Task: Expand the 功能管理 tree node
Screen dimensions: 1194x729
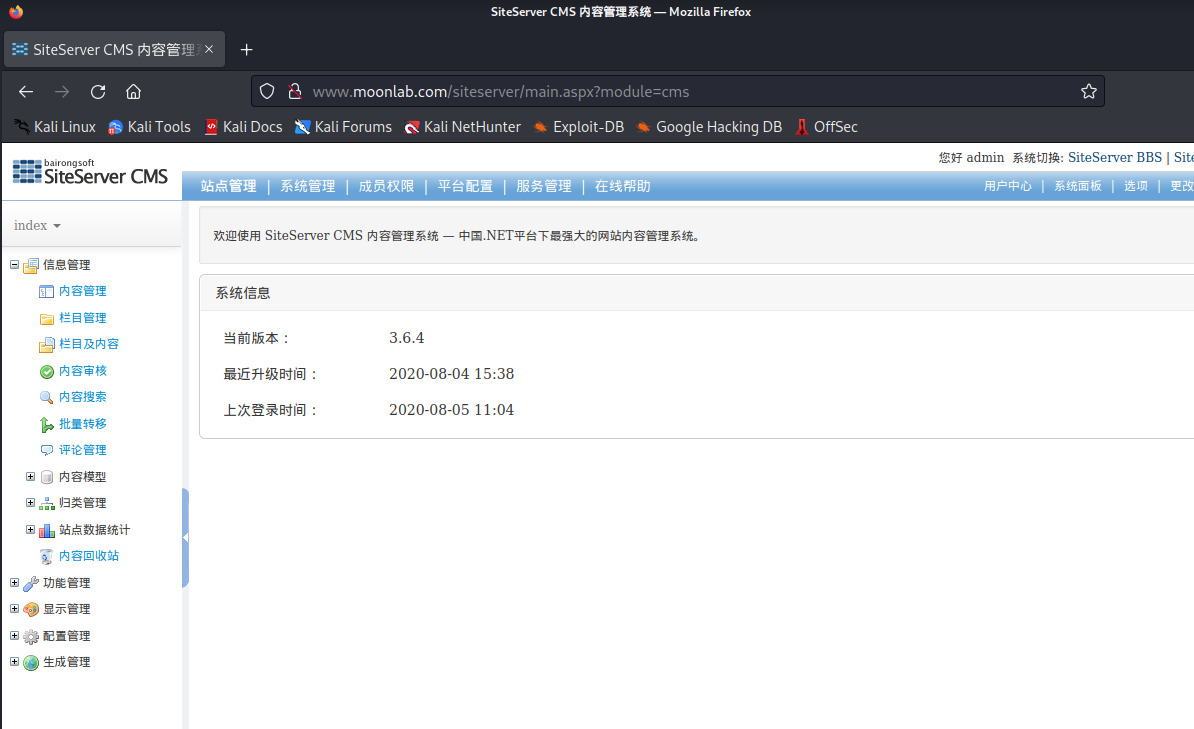Action: tap(14, 582)
